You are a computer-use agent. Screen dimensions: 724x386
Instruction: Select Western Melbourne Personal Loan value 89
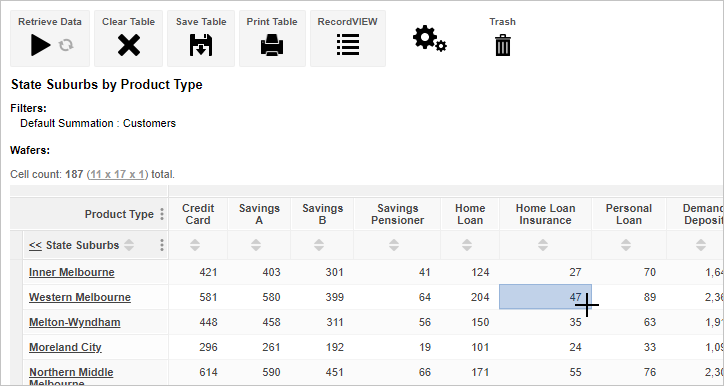point(650,297)
